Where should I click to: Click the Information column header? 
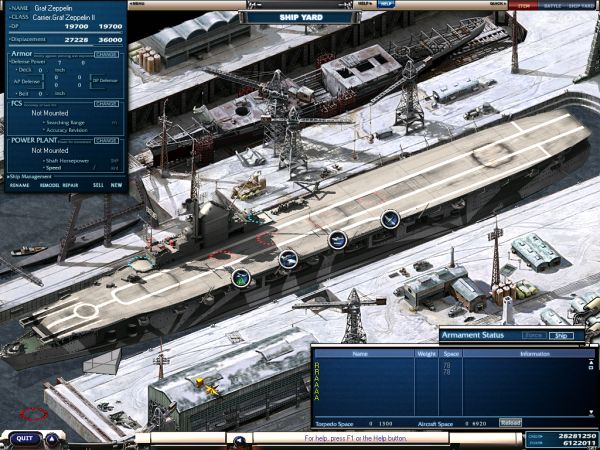529,354
